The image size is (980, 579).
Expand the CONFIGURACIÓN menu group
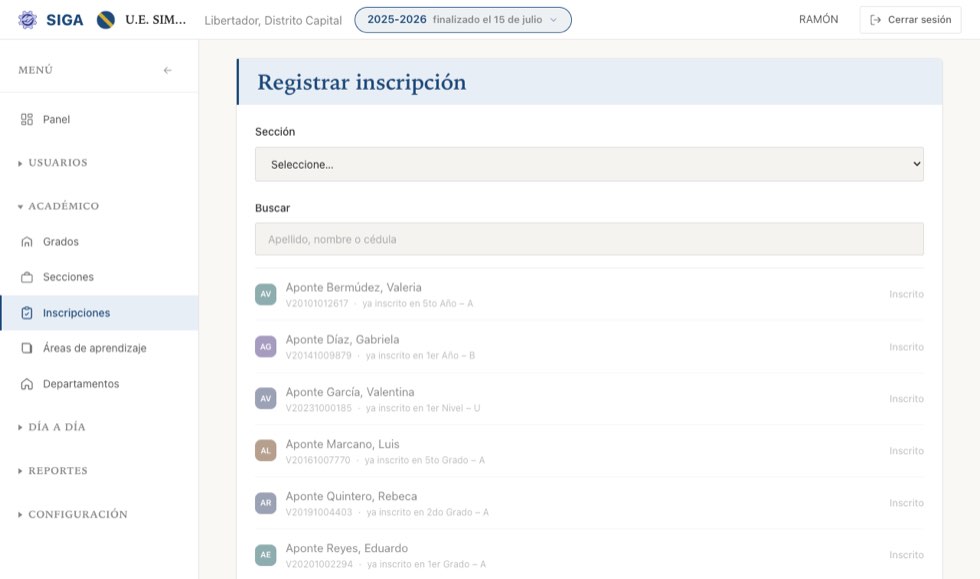(x=72, y=515)
